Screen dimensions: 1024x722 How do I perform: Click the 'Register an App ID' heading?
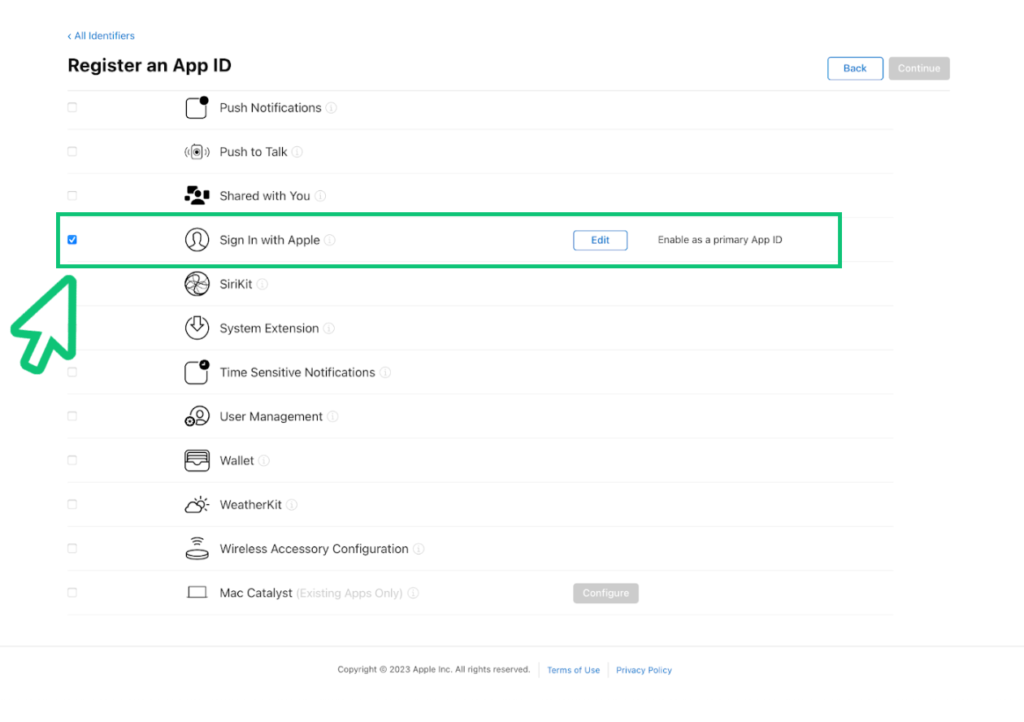(150, 65)
